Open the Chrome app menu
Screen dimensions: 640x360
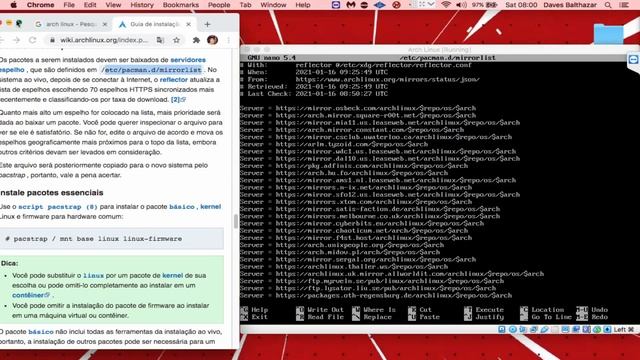click(40, 5)
